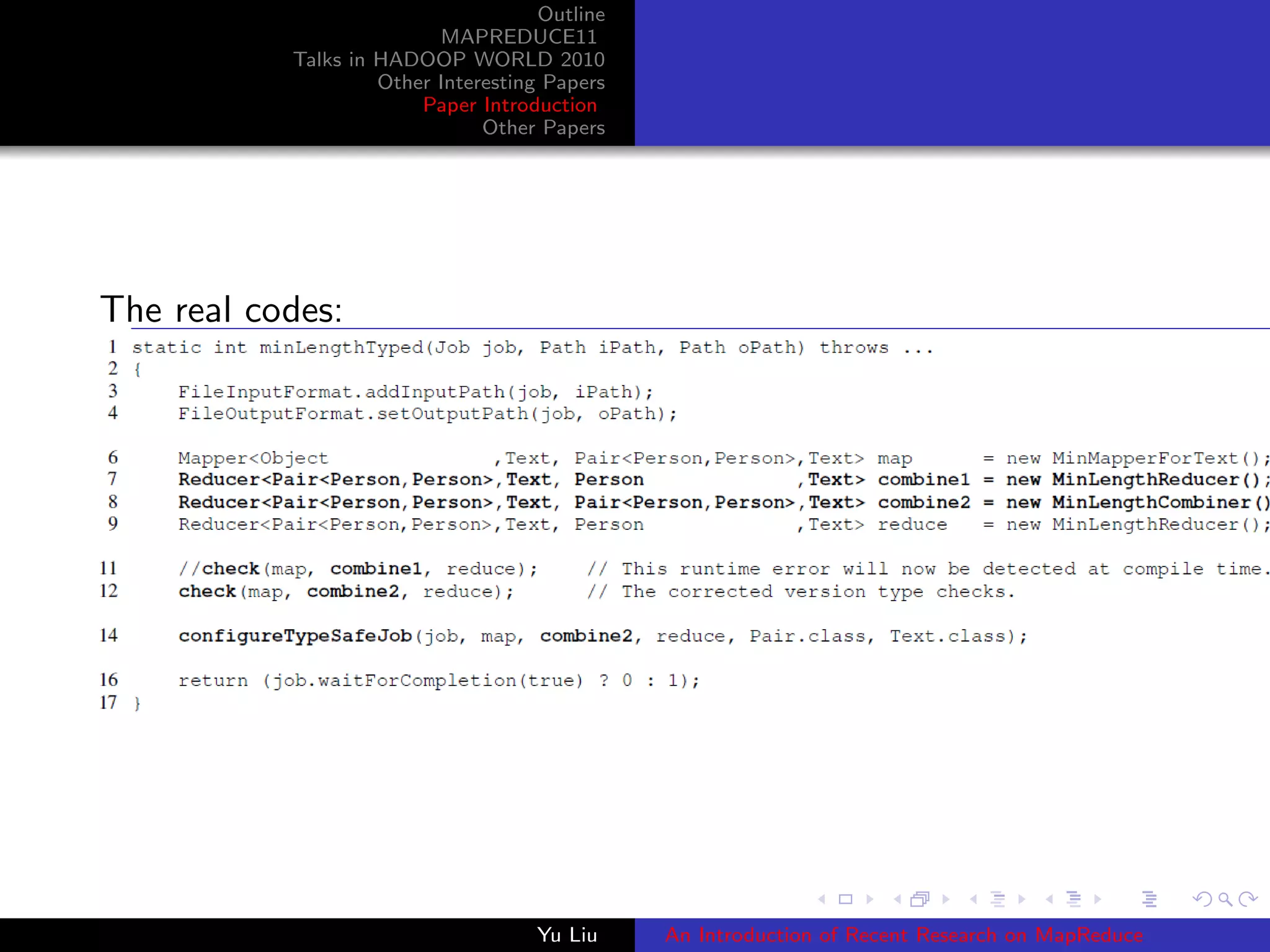Click 'Pair.class, Text.class);' arguments
This screenshot has height=952, width=1270.
[888, 637]
